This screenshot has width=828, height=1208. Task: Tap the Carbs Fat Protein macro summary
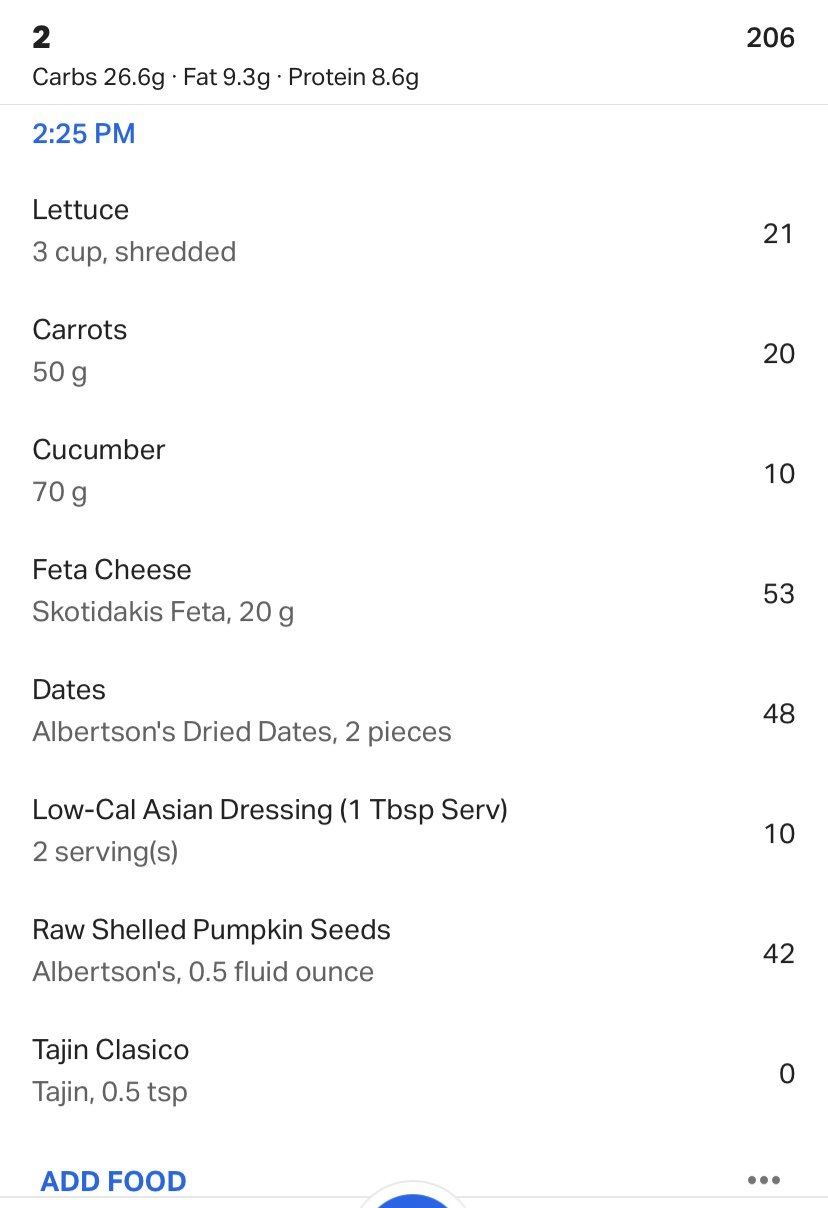click(225, 77)
